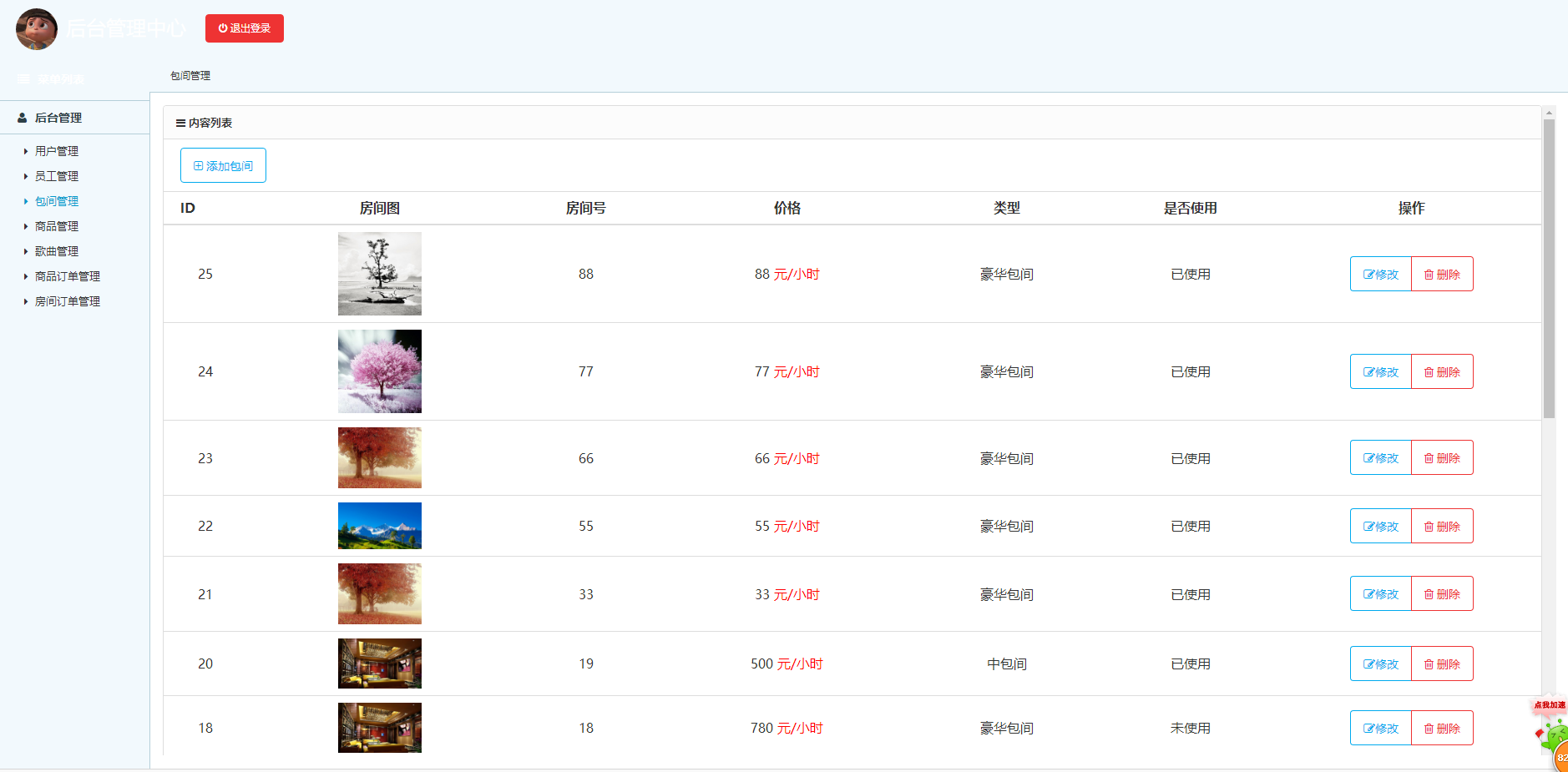
Task: Click the 内容列表 panel heading
Action: pos(204,123)
